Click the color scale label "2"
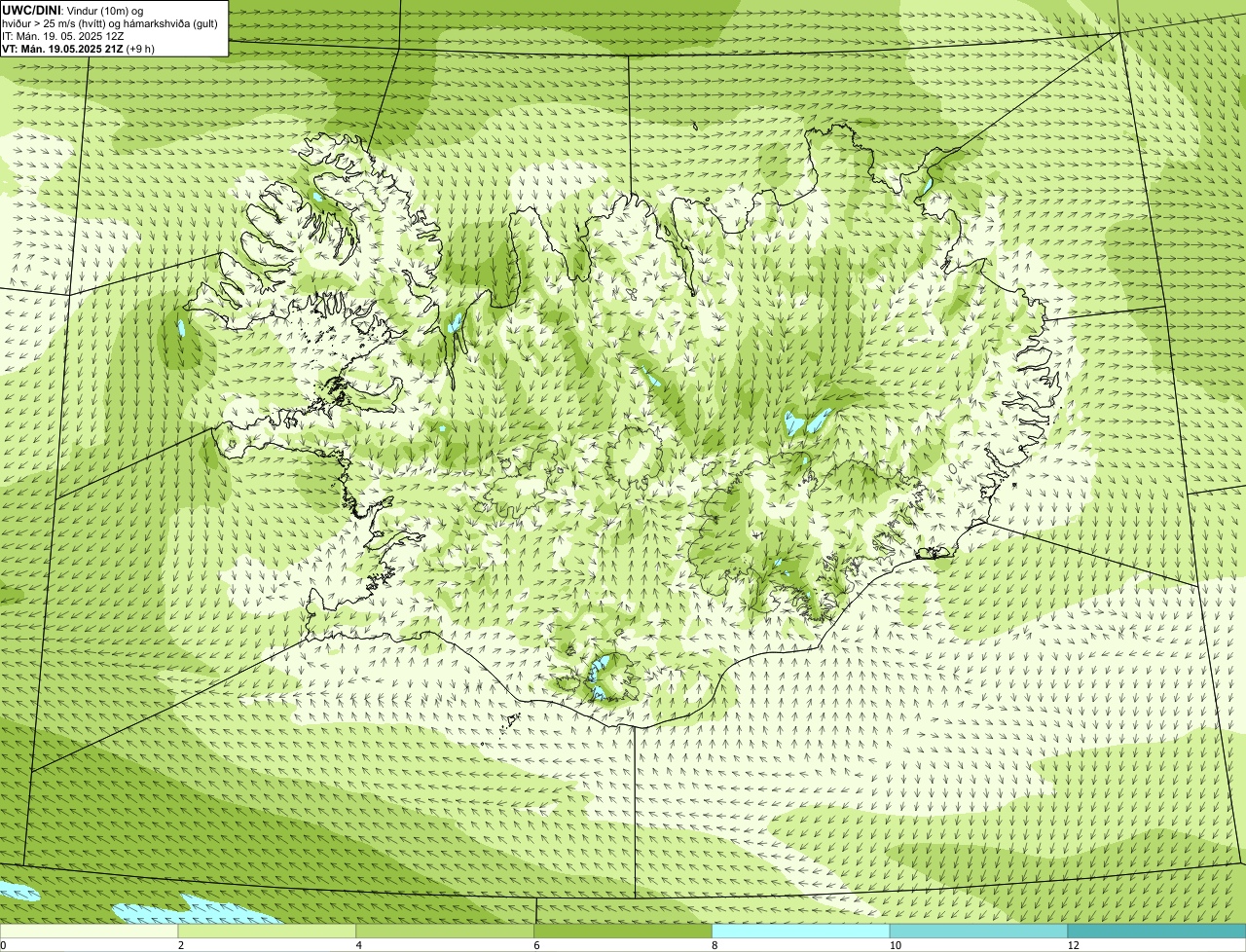Screen dimensions: 1246x952 pos(180,945)
